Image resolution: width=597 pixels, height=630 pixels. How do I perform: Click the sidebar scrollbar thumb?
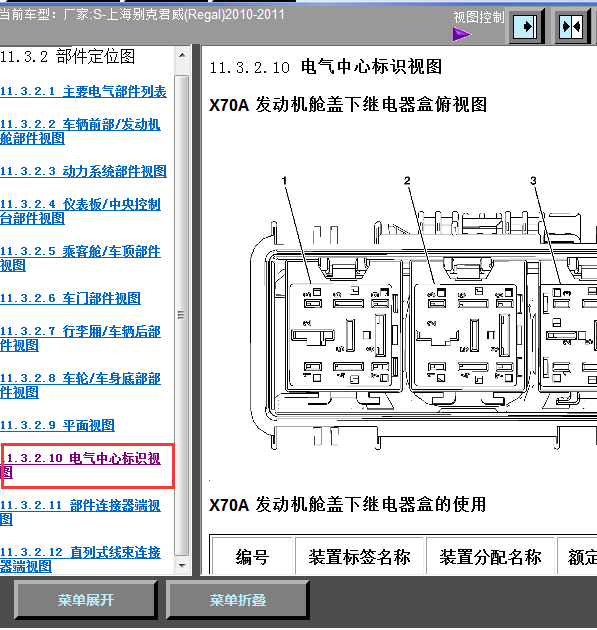point(182,315)
